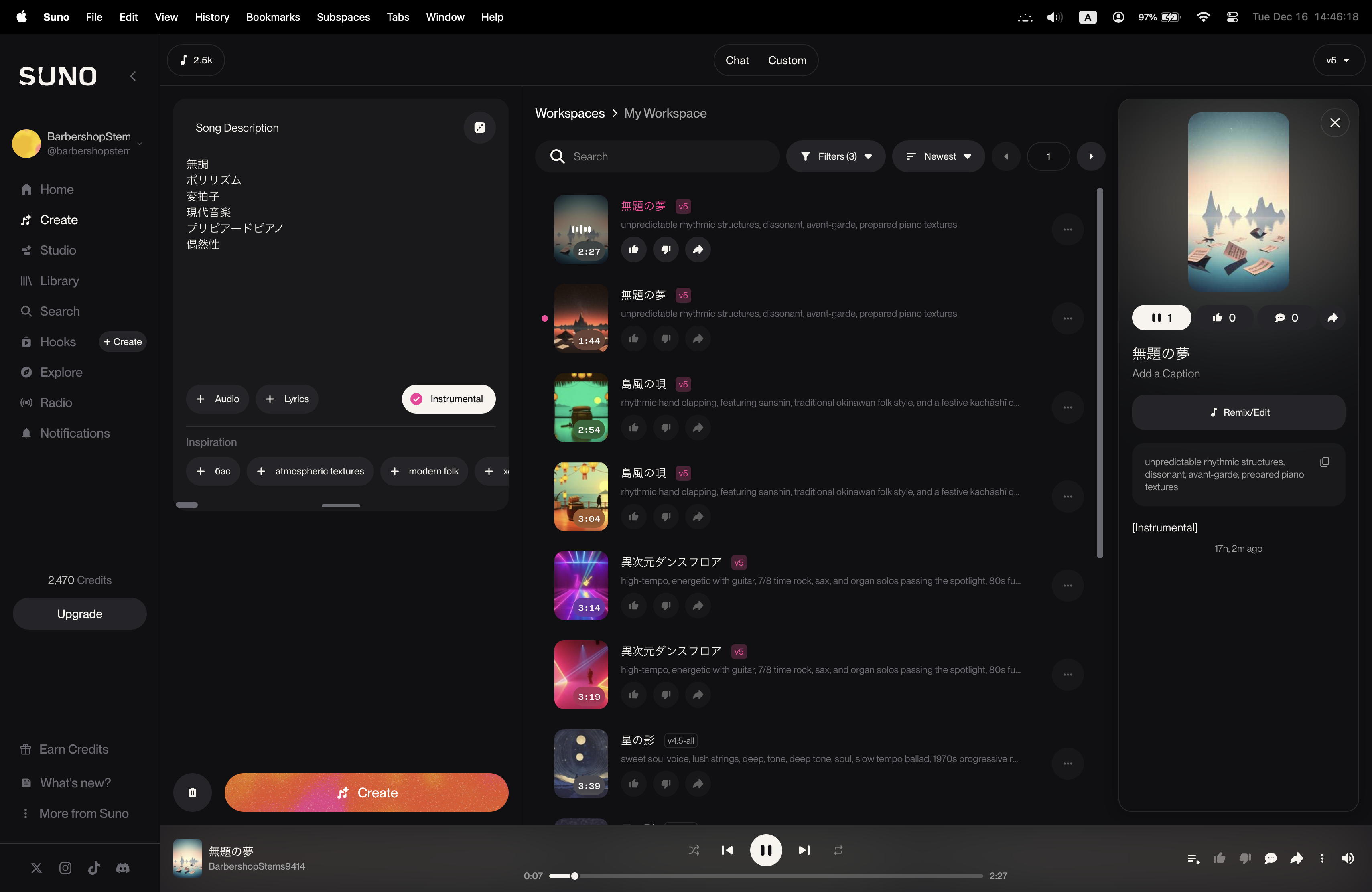The height and width of the screenshot is (892, 1372).
Task: Toggle shuffle in the player
Action: coord(694,850)
